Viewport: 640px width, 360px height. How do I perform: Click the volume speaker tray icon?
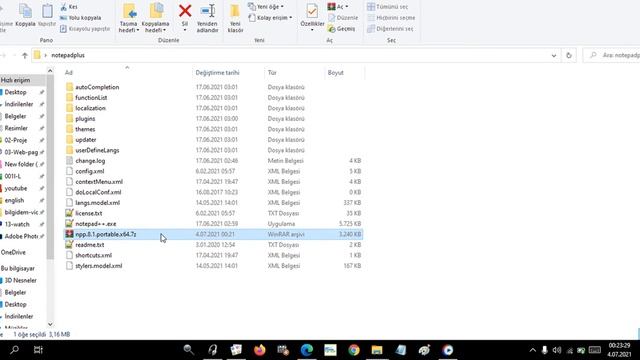[556, 350]
